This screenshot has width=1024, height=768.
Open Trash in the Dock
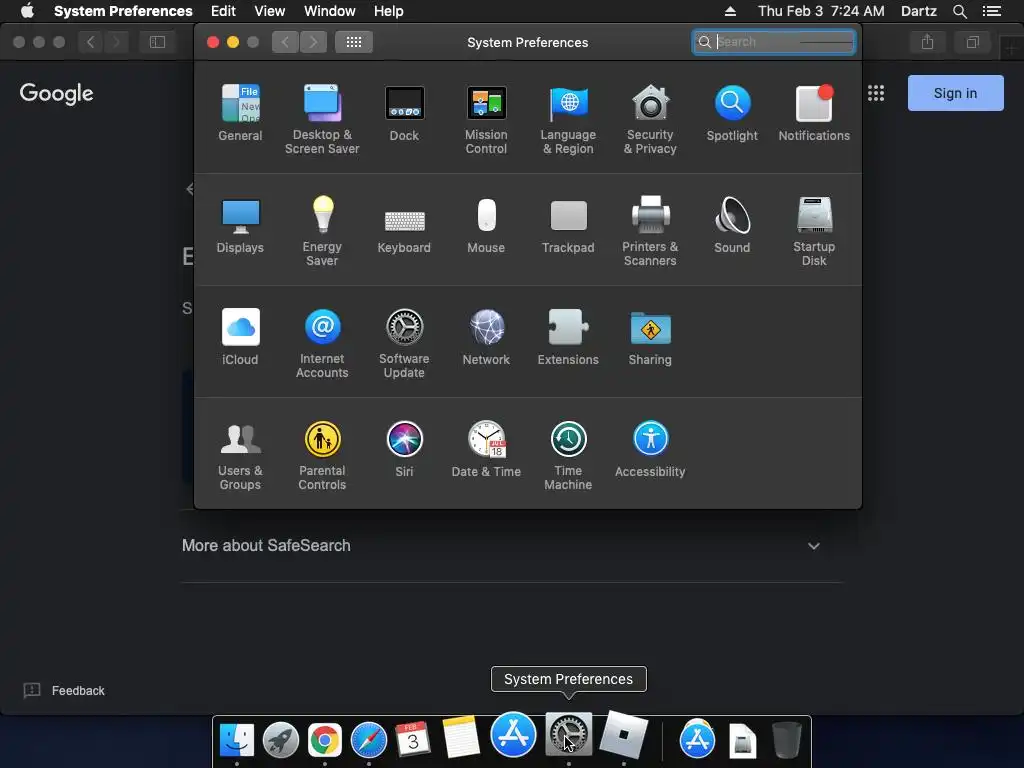point(786,740)
